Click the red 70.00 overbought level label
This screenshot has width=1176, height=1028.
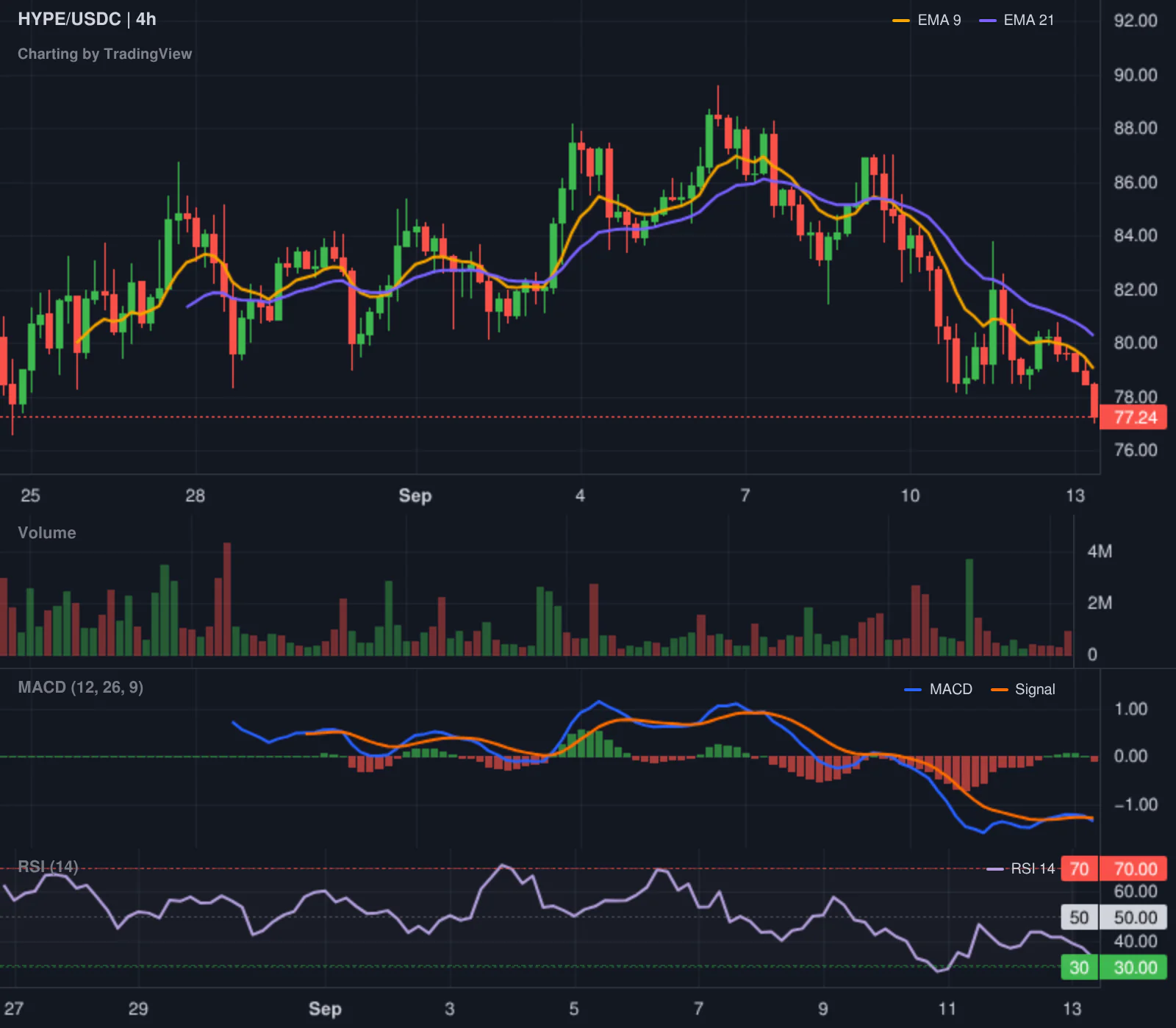tap(1133, 869)
